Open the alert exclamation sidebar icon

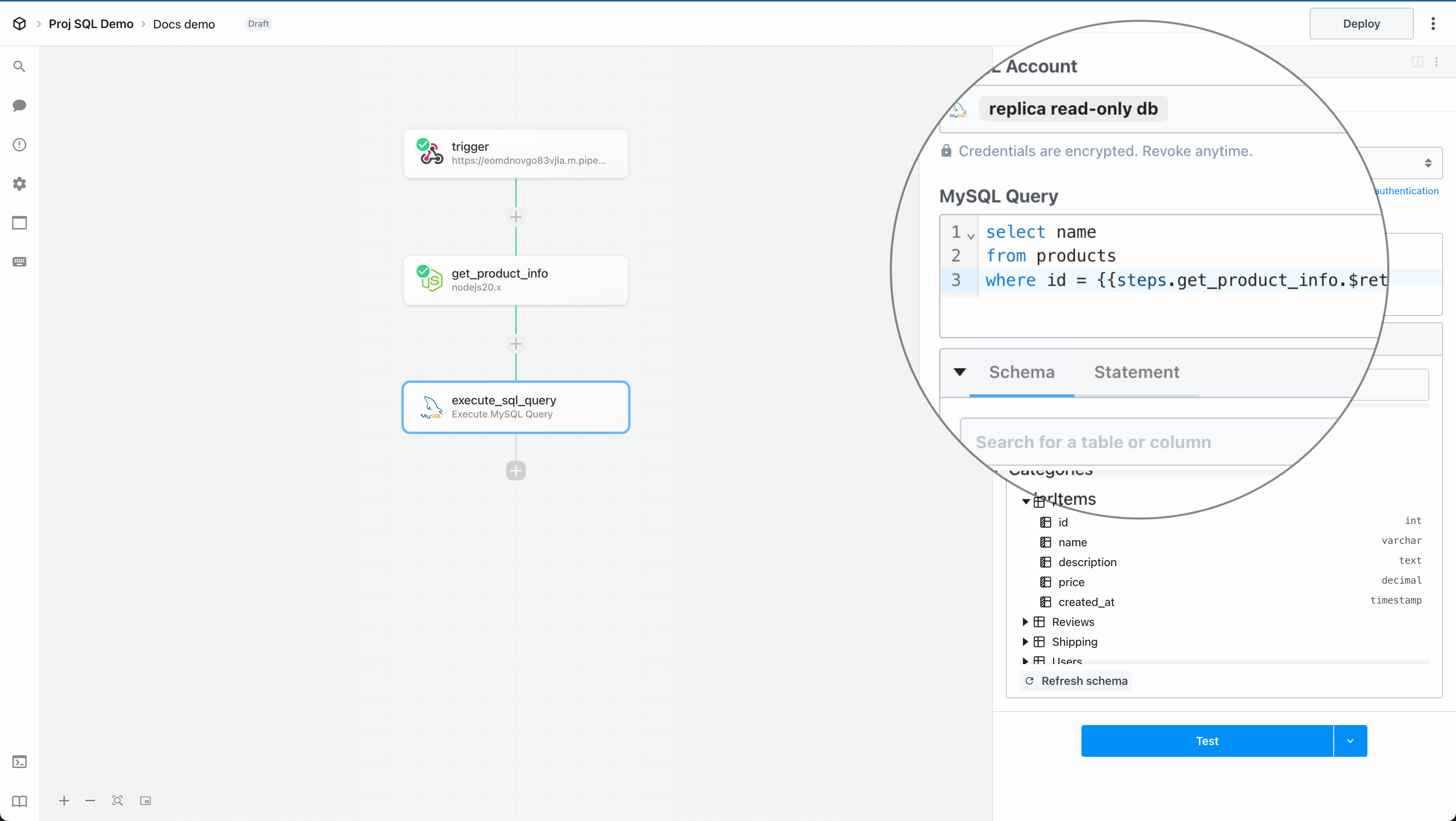tap(19, 145)
